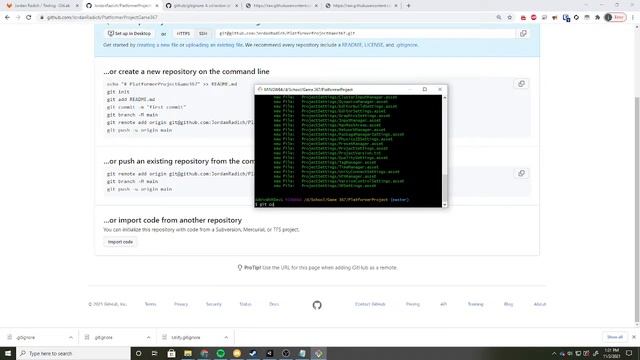Open the Blog footer link

coord(508,304)
